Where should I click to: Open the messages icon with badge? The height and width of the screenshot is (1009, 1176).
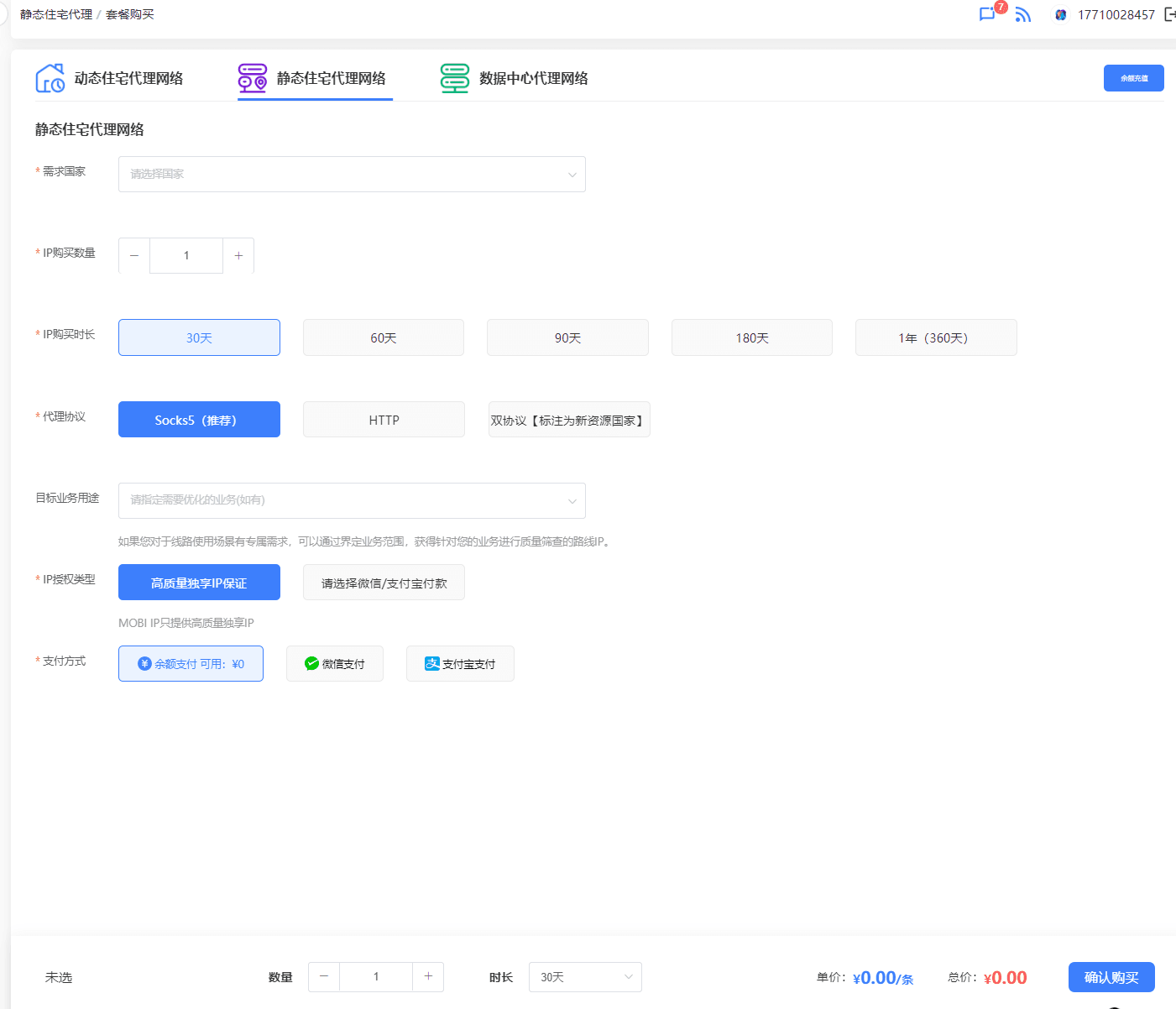coord(988,14)
